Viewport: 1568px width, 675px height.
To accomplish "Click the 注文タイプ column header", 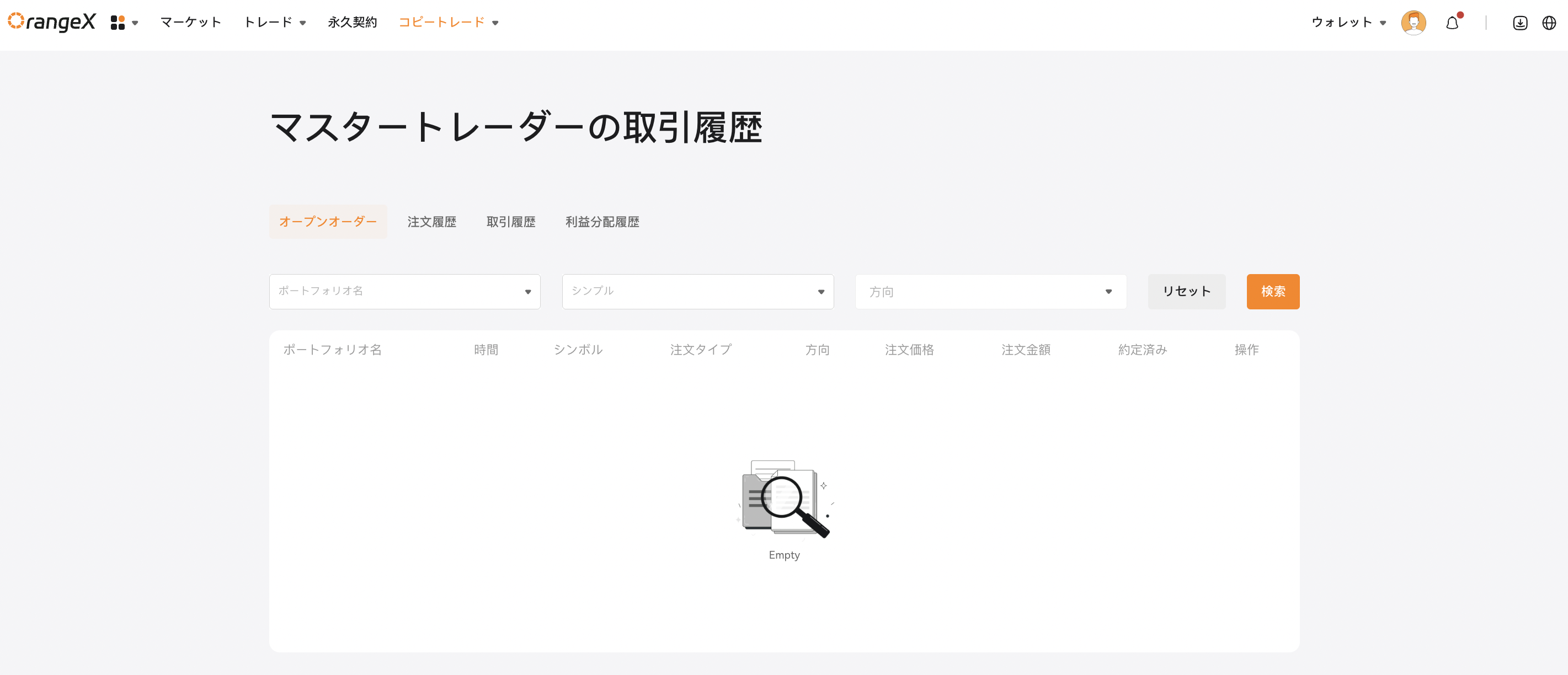I will click(701, 350).
